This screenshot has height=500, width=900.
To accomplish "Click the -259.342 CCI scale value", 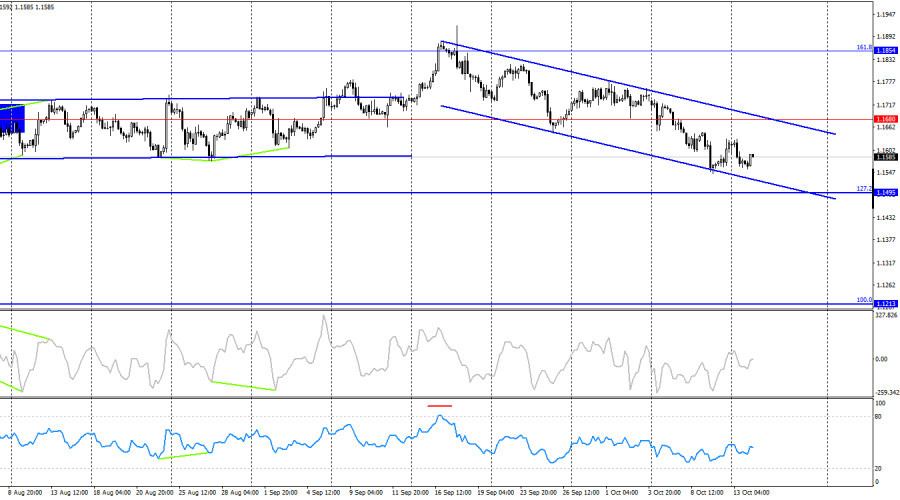I will point(886,392).
